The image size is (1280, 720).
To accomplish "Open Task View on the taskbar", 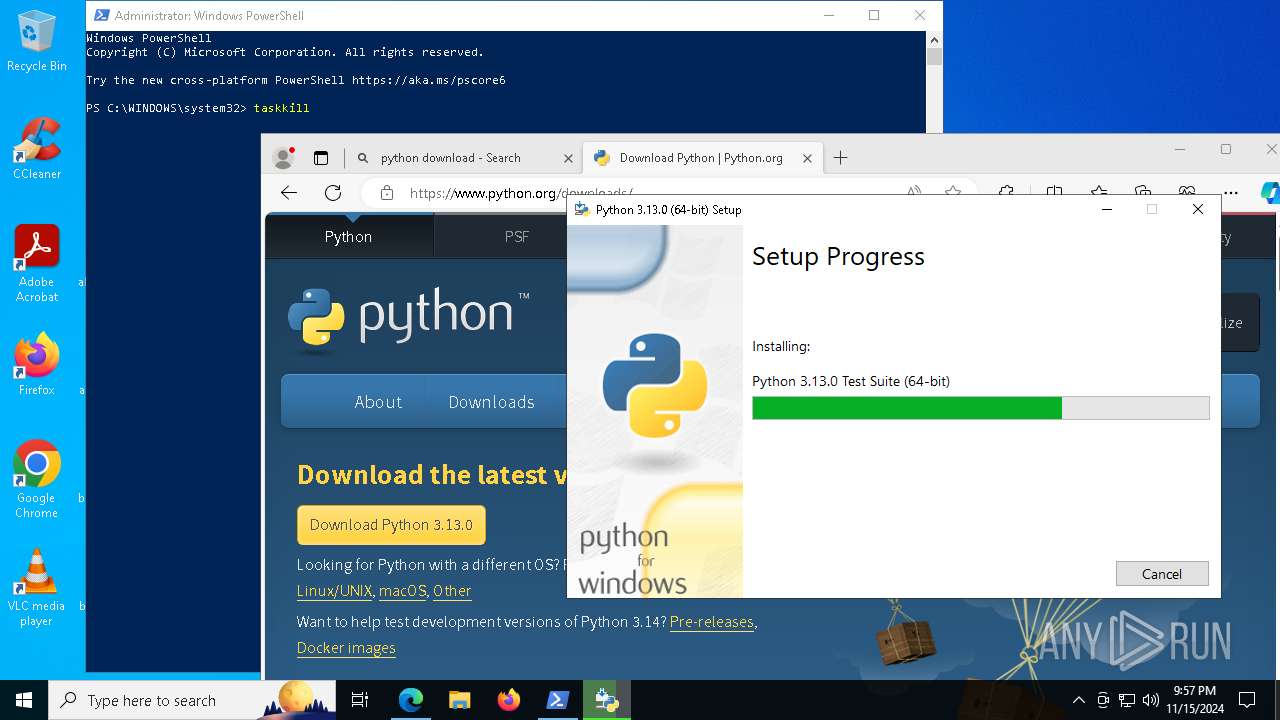I will coord(360,700).
